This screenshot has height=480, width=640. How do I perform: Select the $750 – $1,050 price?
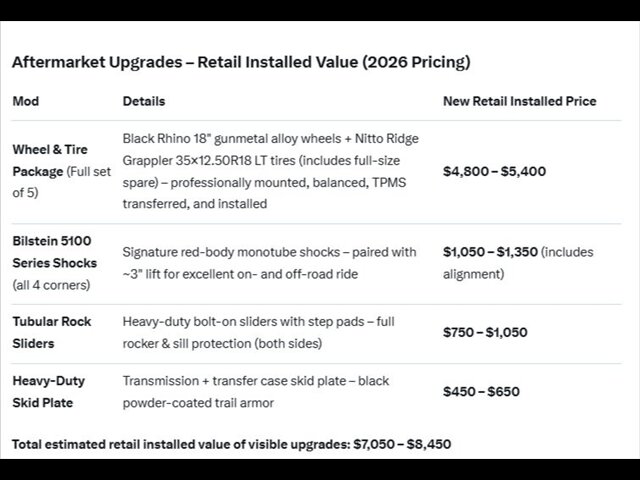click(x=484, y=332)
